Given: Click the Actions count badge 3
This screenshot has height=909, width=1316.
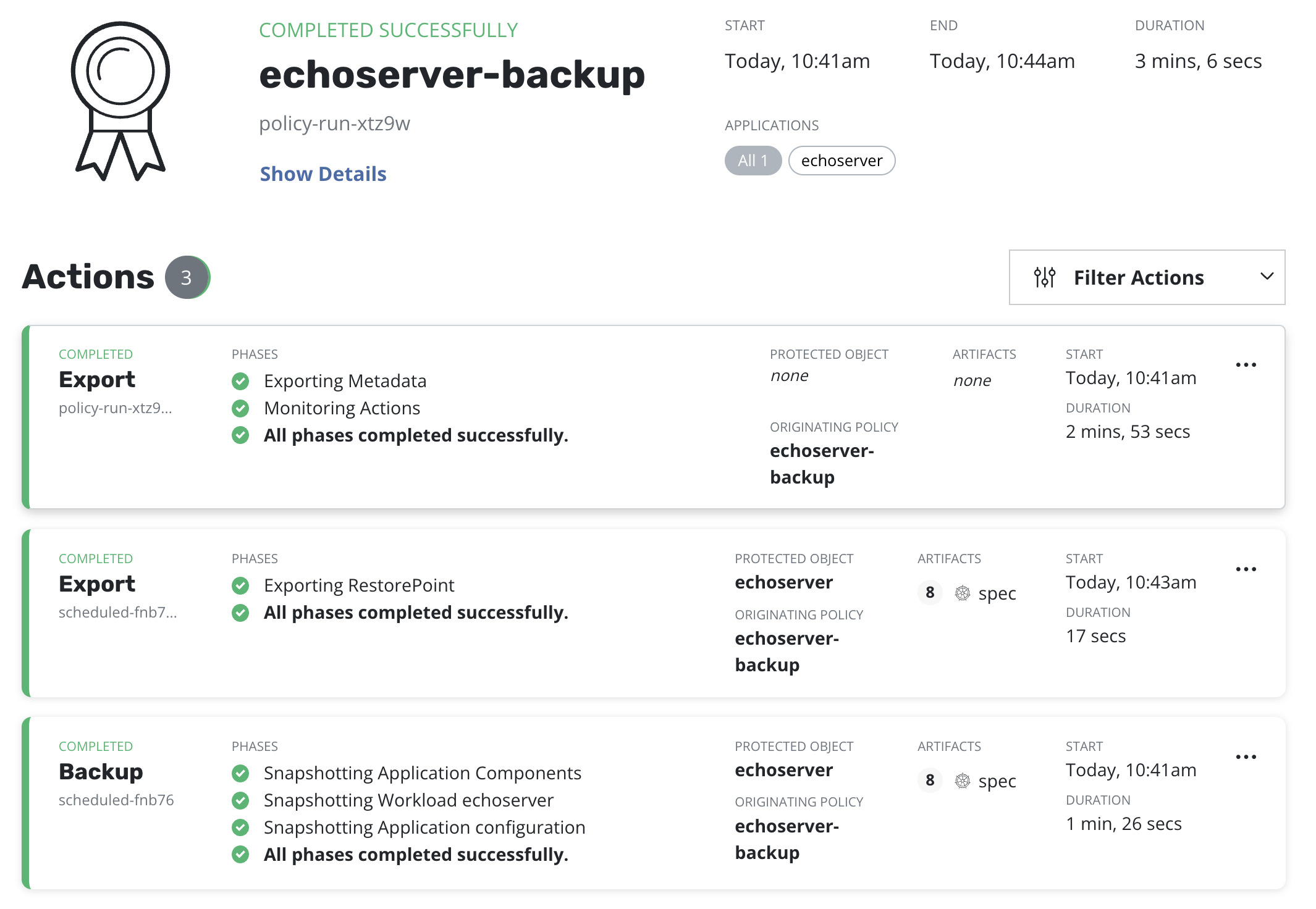Looking at the screenshot, I should [x=187, y=278].
